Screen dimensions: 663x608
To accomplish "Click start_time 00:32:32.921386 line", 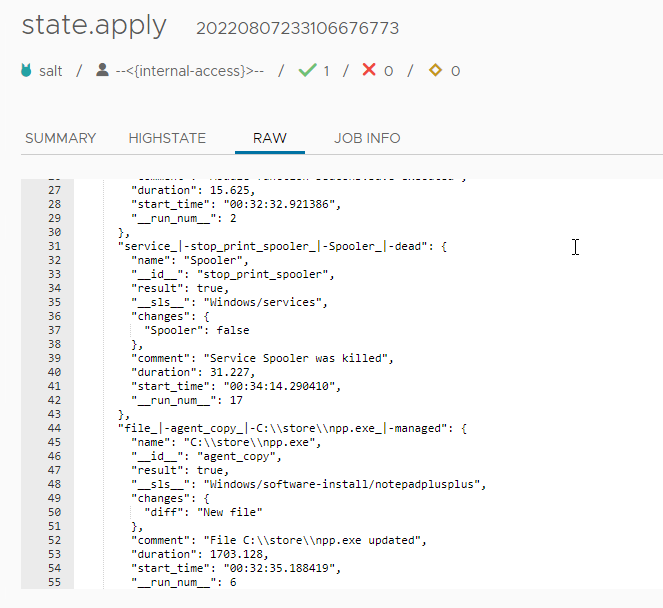I will [236, 204].
